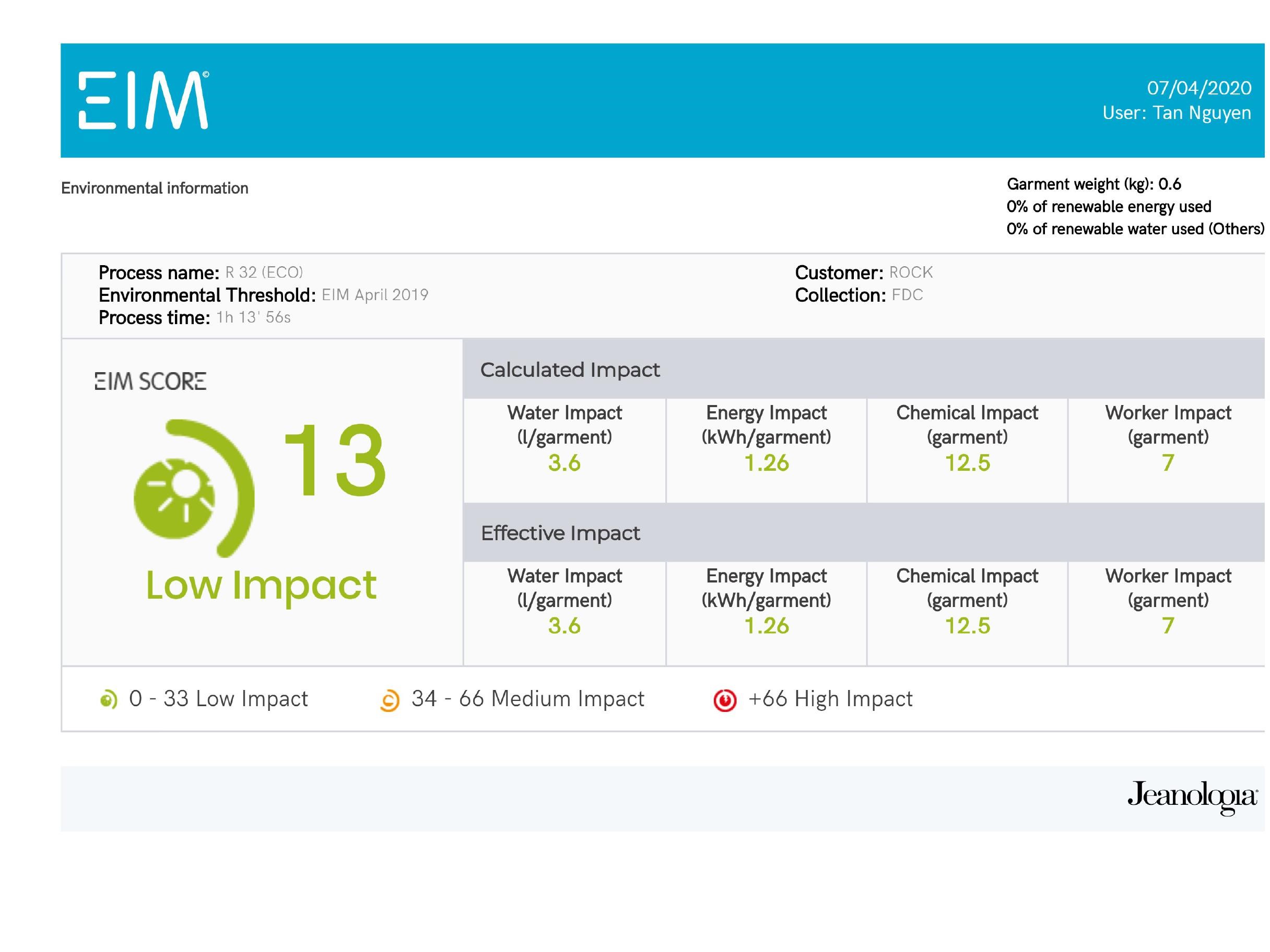
Task: Click Calculated Worker Impact value 7
Action: (x=1168, y=463)
